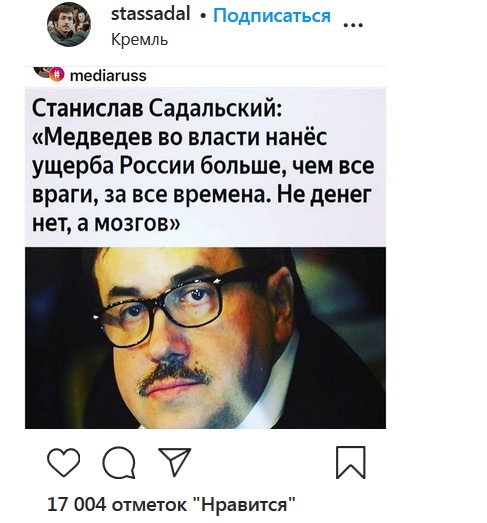Image resolution: width=487 pixels, height=523 pixels.
Task: Like the post with the heart icon
Action: click(x=63, y=462)
